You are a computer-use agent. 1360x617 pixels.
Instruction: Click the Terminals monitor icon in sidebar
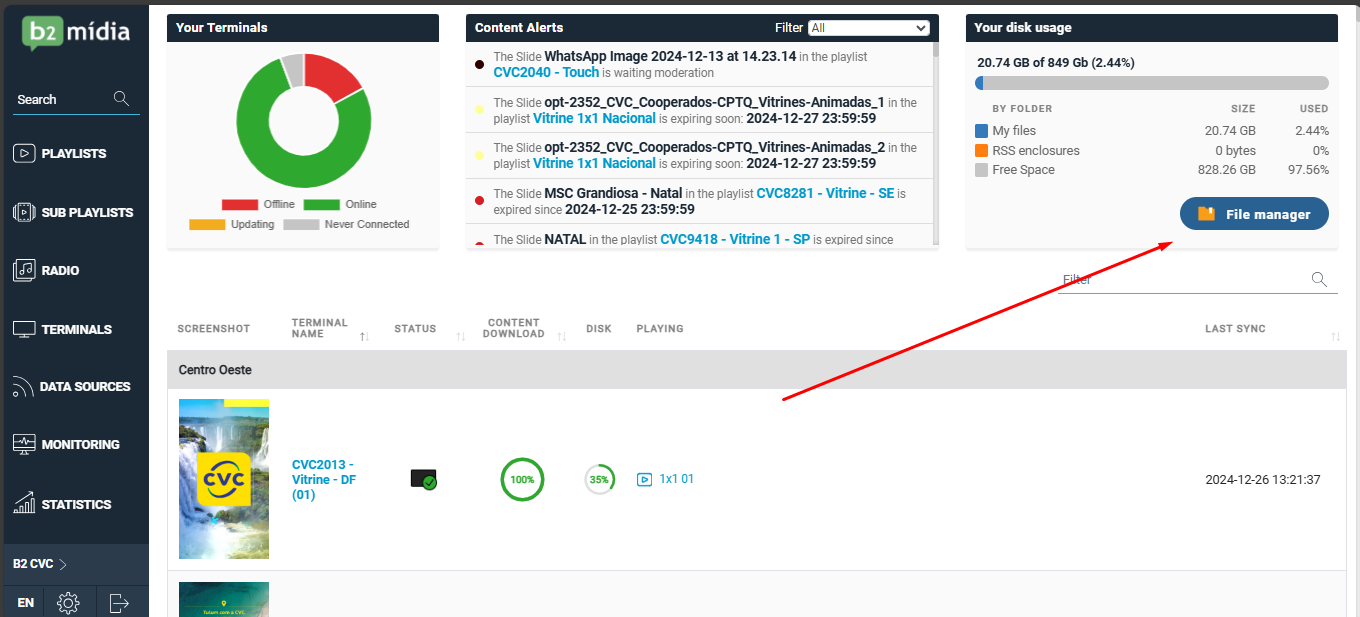pos(24,329)
